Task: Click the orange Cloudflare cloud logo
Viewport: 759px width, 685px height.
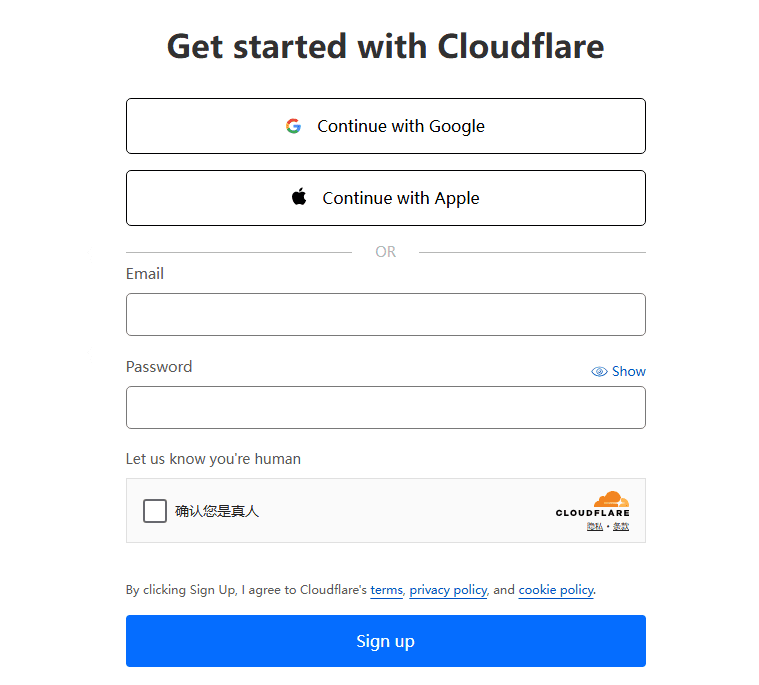Action: [x=610, y=499]
